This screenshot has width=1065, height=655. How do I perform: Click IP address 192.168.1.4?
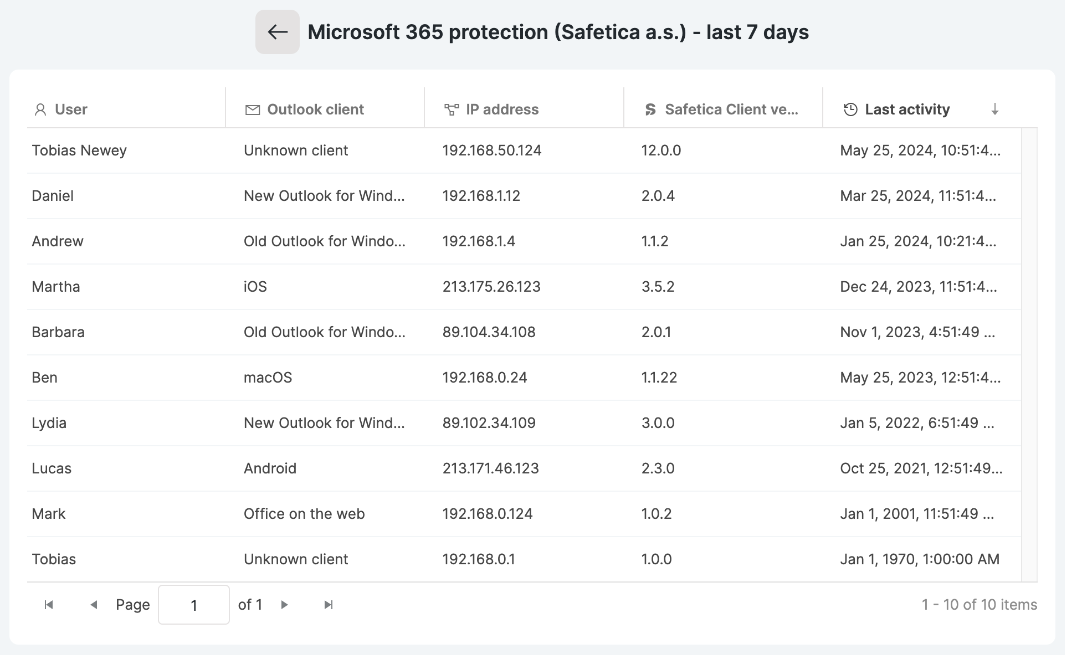(x=479, y=241)
